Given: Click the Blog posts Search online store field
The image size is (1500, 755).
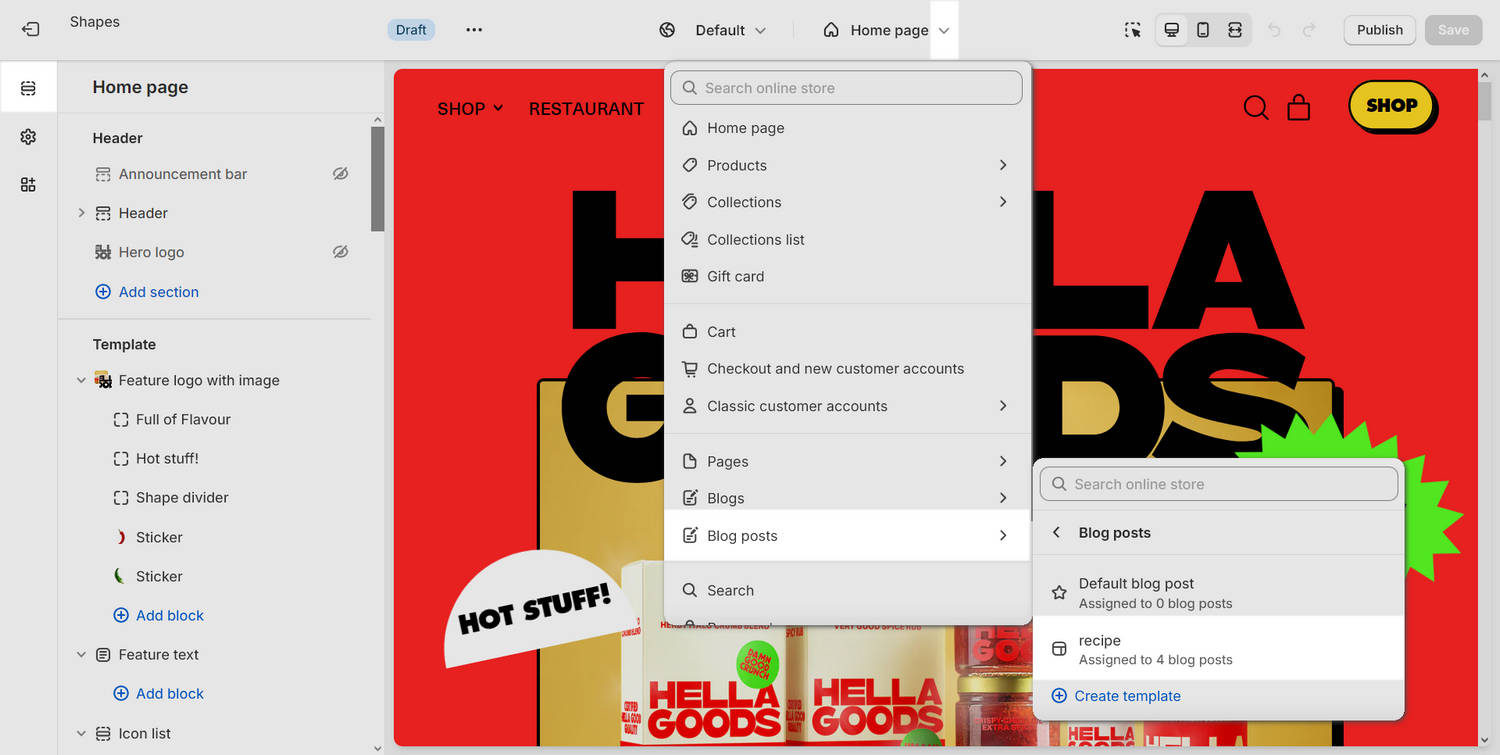Looking at the screenshot, I should tap(1219, 484).
